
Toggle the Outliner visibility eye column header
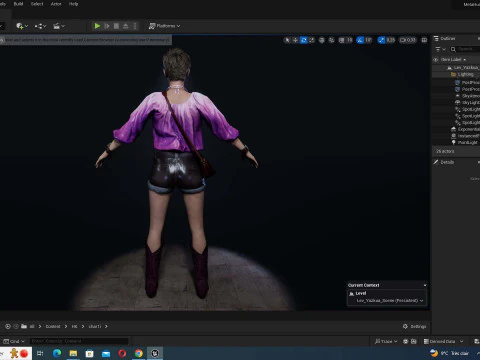(x=435, y=60)
